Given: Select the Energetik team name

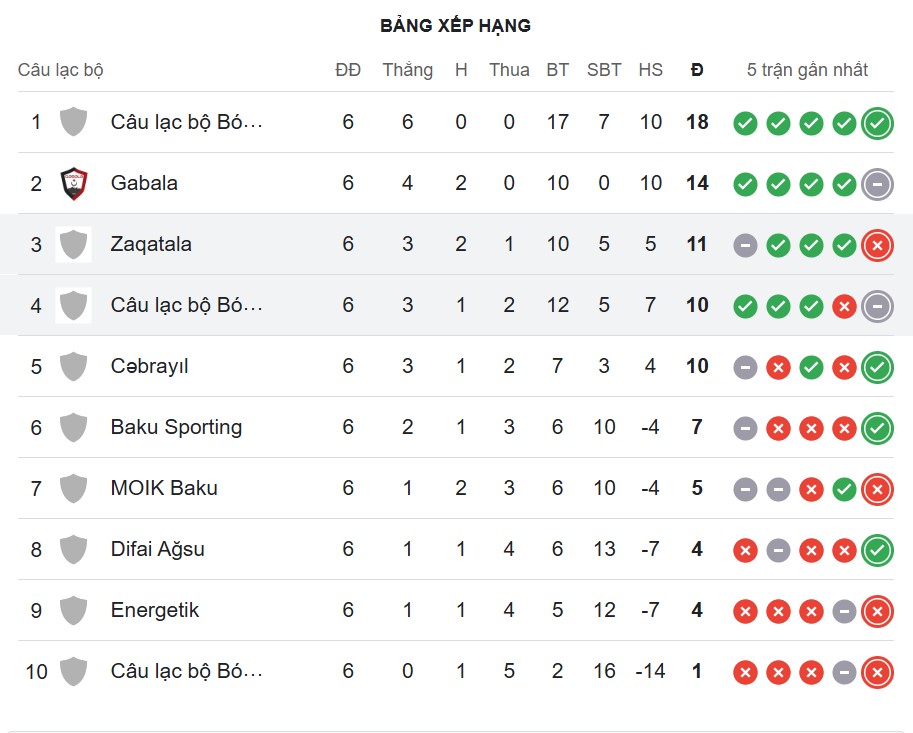Looking at the screenshot, I should tap(155, 610).
